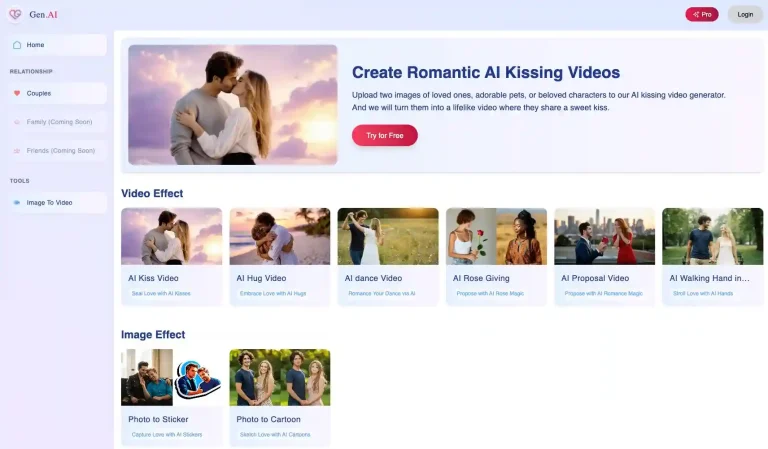Select the AI Rose Giving thumbnail
This screenshot has width=768, height=449.
(x=496, y=236)
